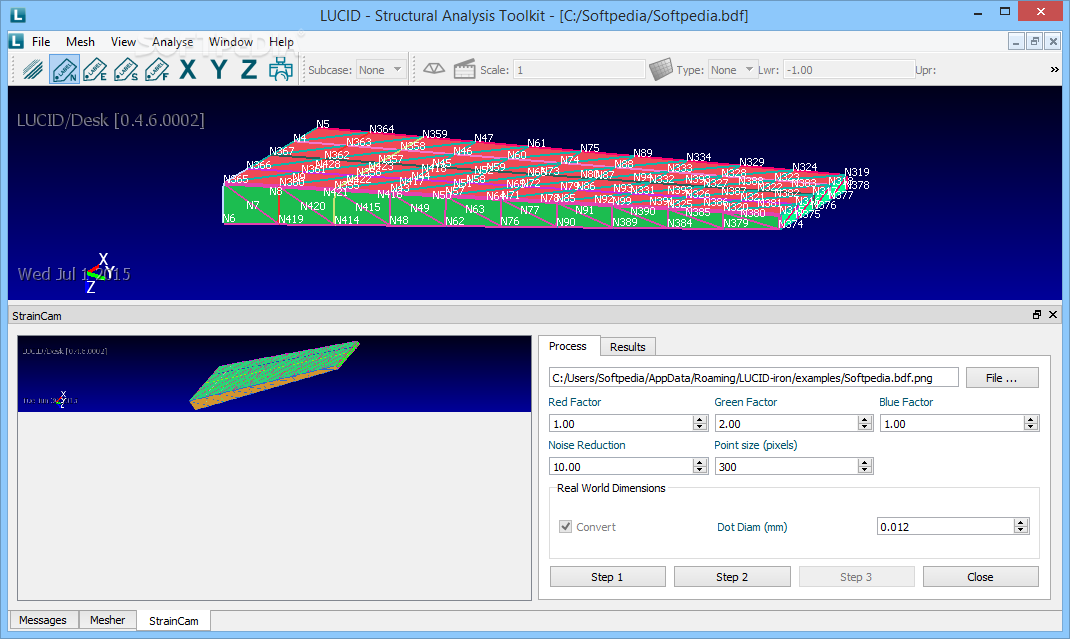Open the Subcase dropdown

[381, 70]
